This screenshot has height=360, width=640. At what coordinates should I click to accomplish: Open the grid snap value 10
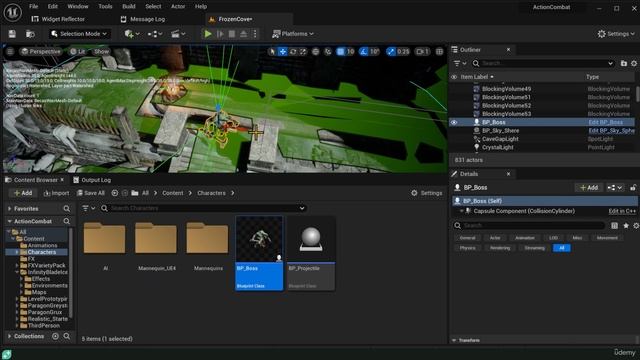pos(350,51)
